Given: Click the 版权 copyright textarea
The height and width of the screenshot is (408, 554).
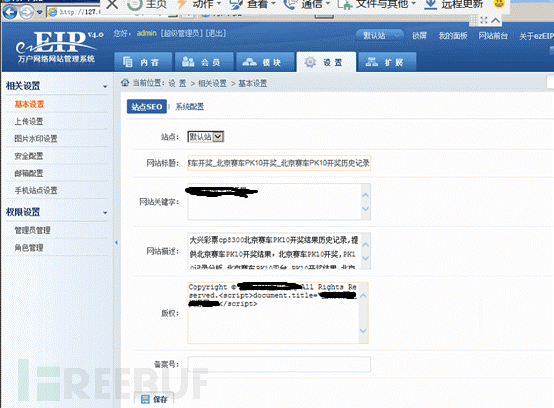Looking at the screenshot, I should coord(278,313).
